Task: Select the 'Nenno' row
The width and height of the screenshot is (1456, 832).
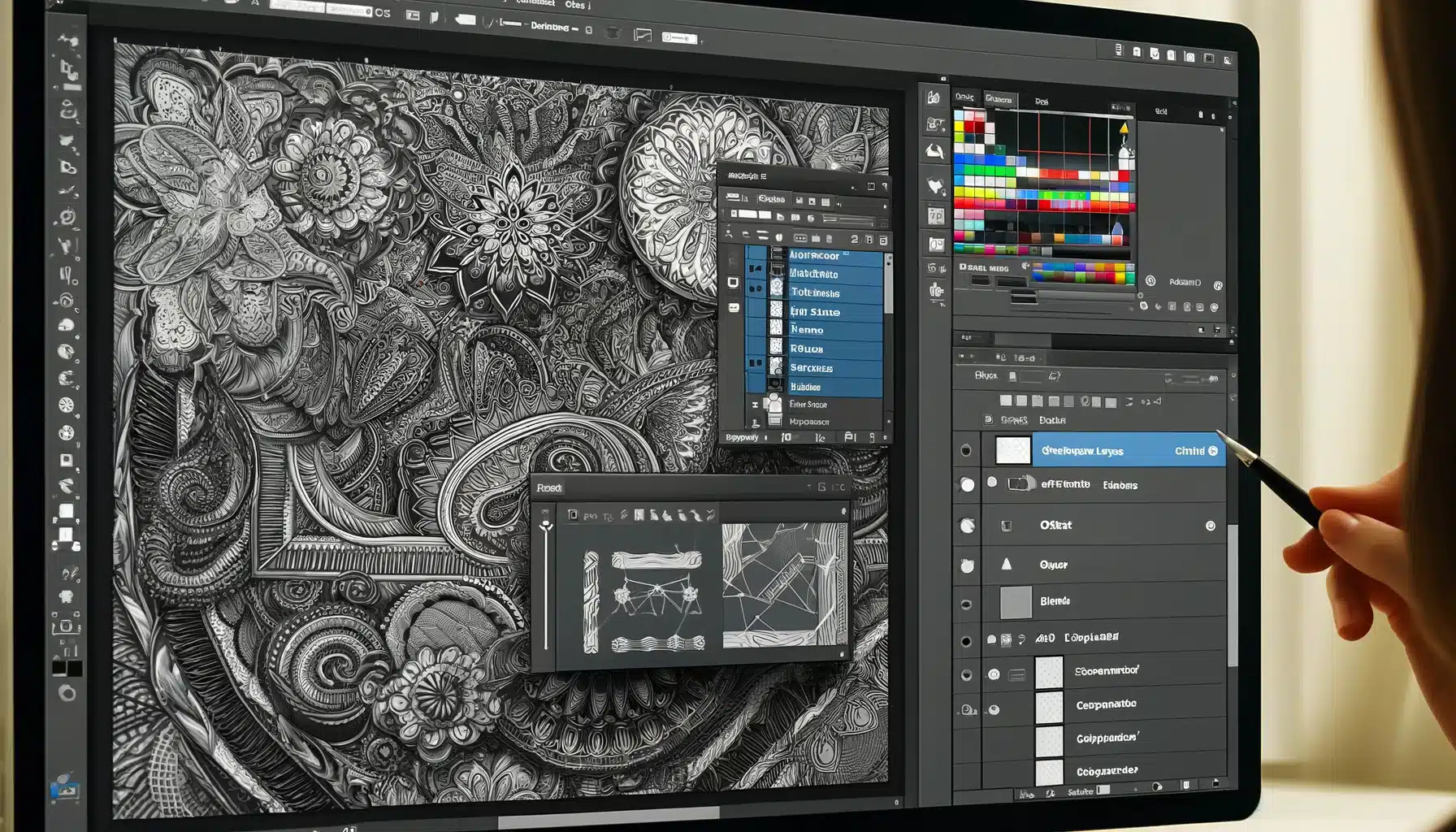Action: (x=814, y=330)
